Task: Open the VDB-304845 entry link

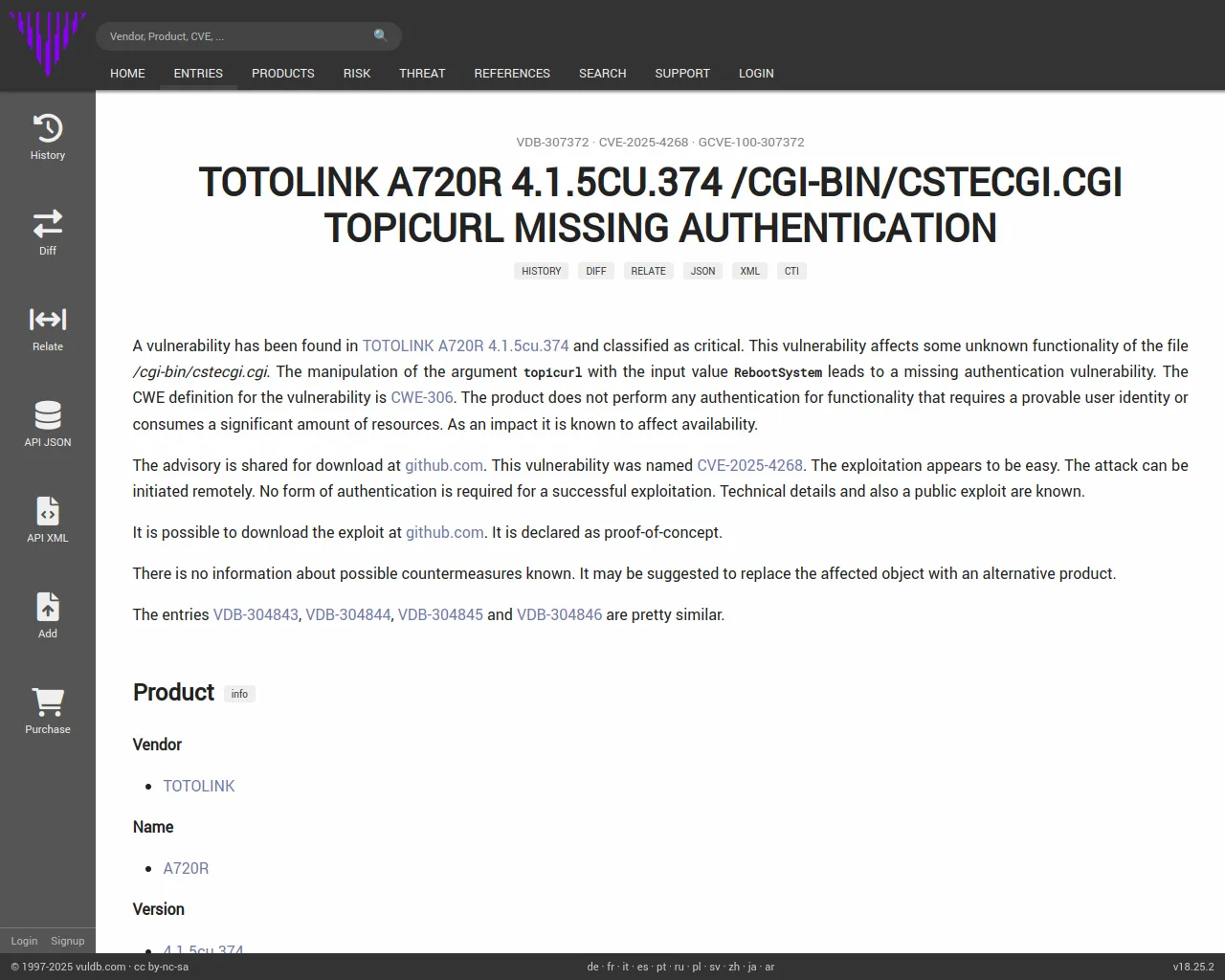Action: (440, 614)
